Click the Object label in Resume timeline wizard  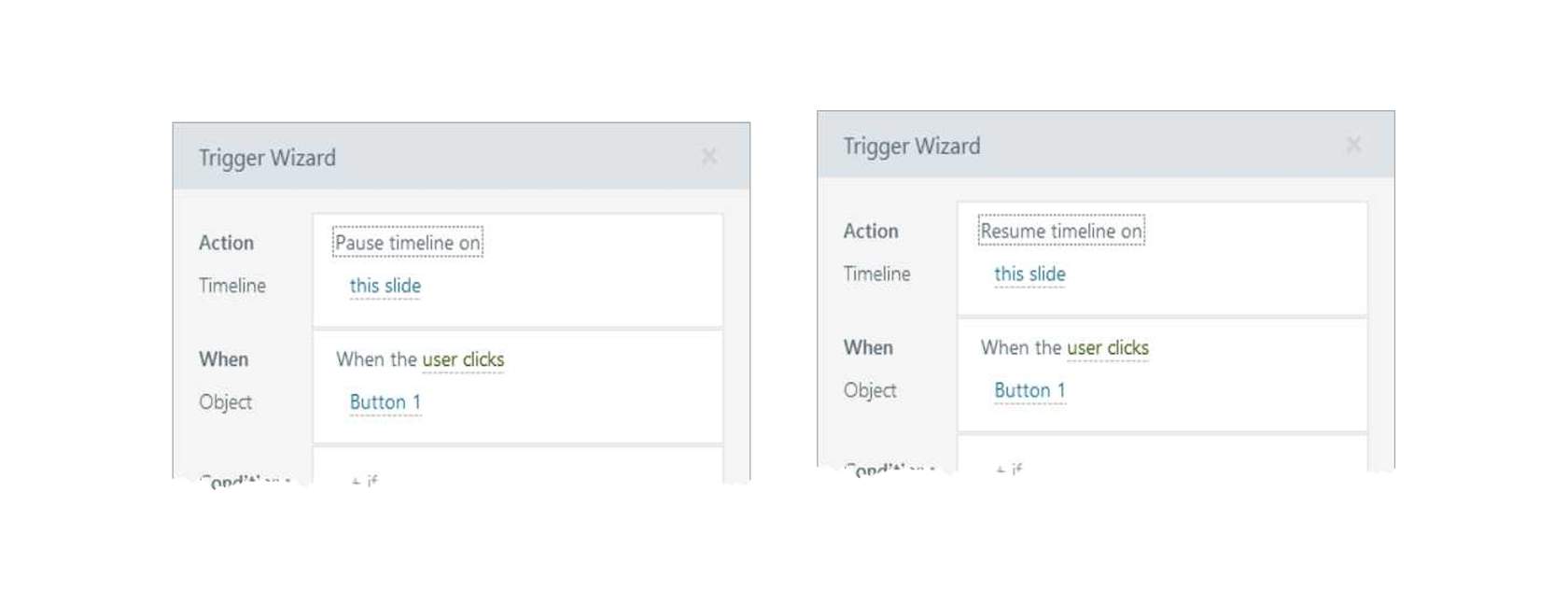tap(870, 390)
